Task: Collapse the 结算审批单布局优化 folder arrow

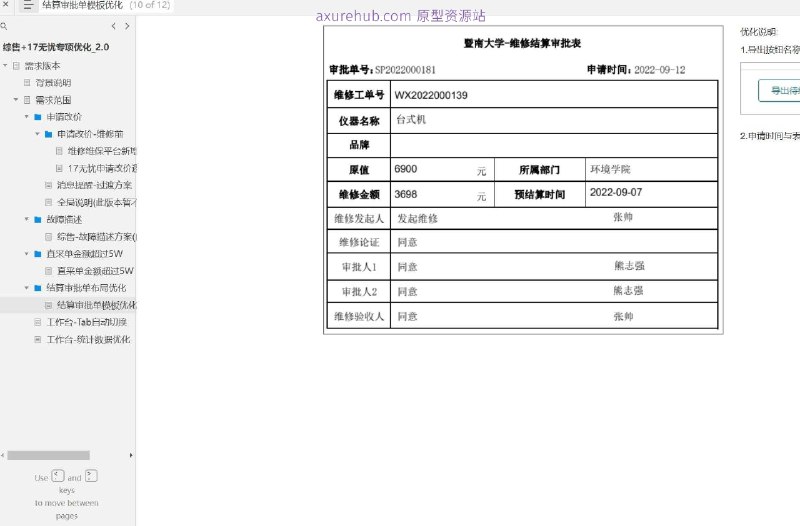Action: (x=27, y=287)
